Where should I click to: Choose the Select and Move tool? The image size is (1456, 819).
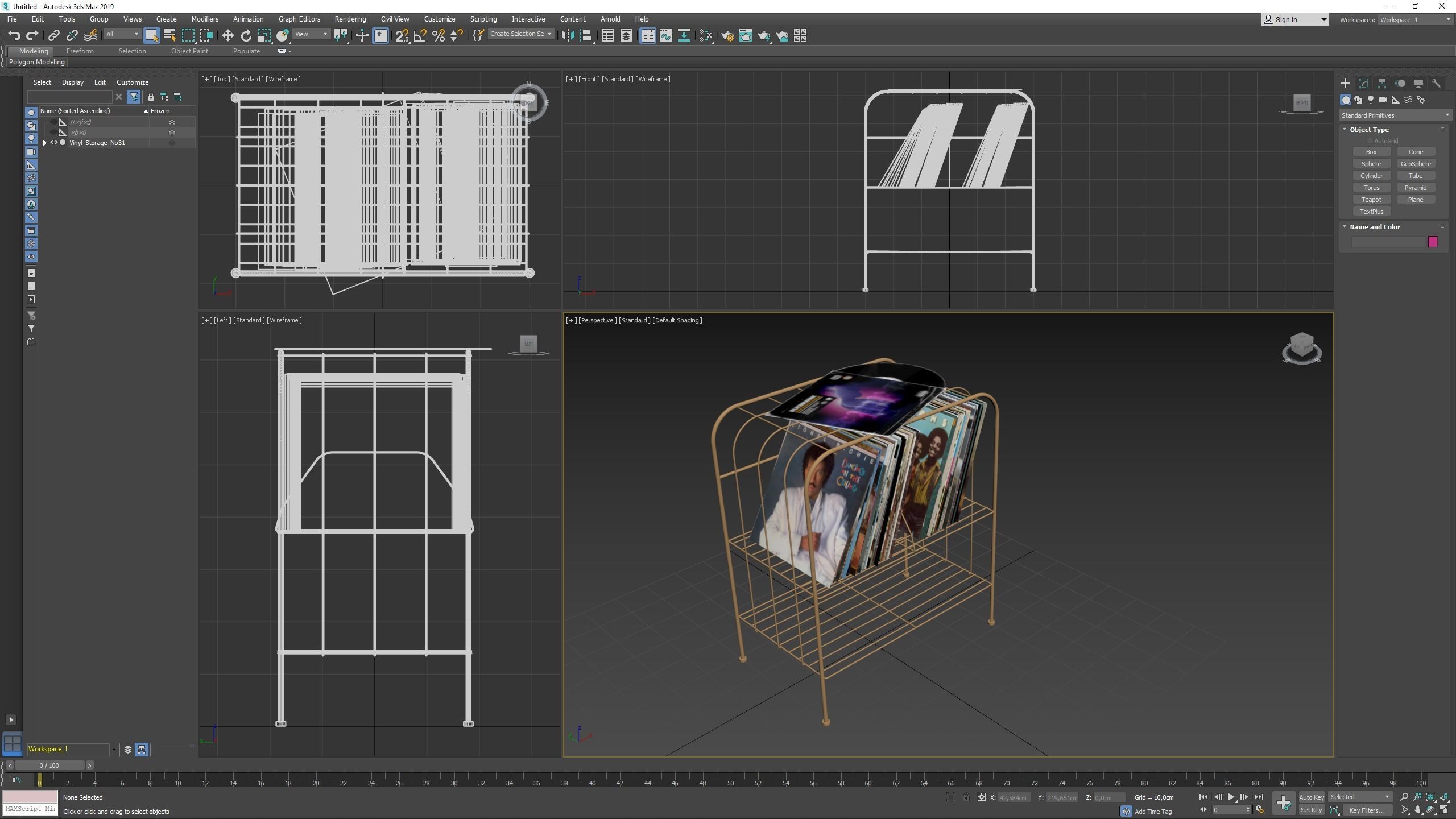tap(227, 36)
